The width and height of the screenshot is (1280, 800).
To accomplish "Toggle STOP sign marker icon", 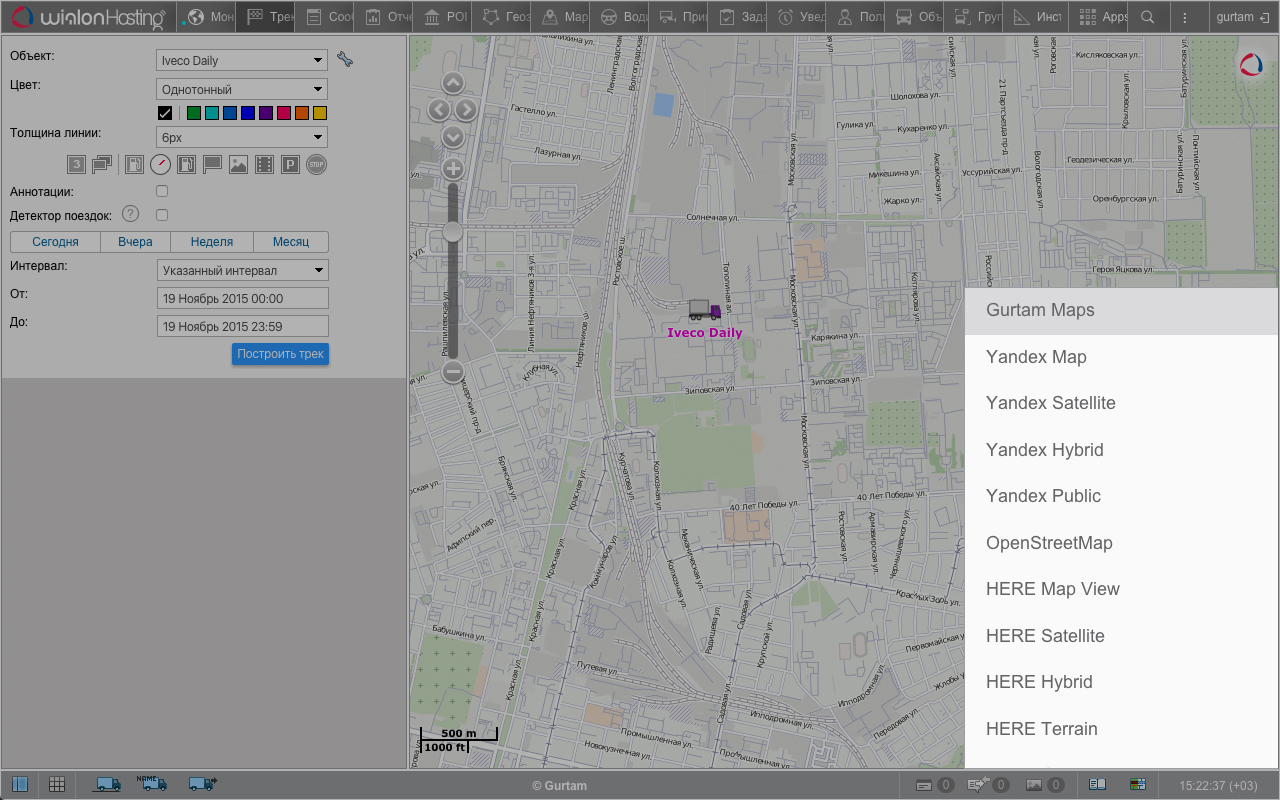I will coord(316,165).
